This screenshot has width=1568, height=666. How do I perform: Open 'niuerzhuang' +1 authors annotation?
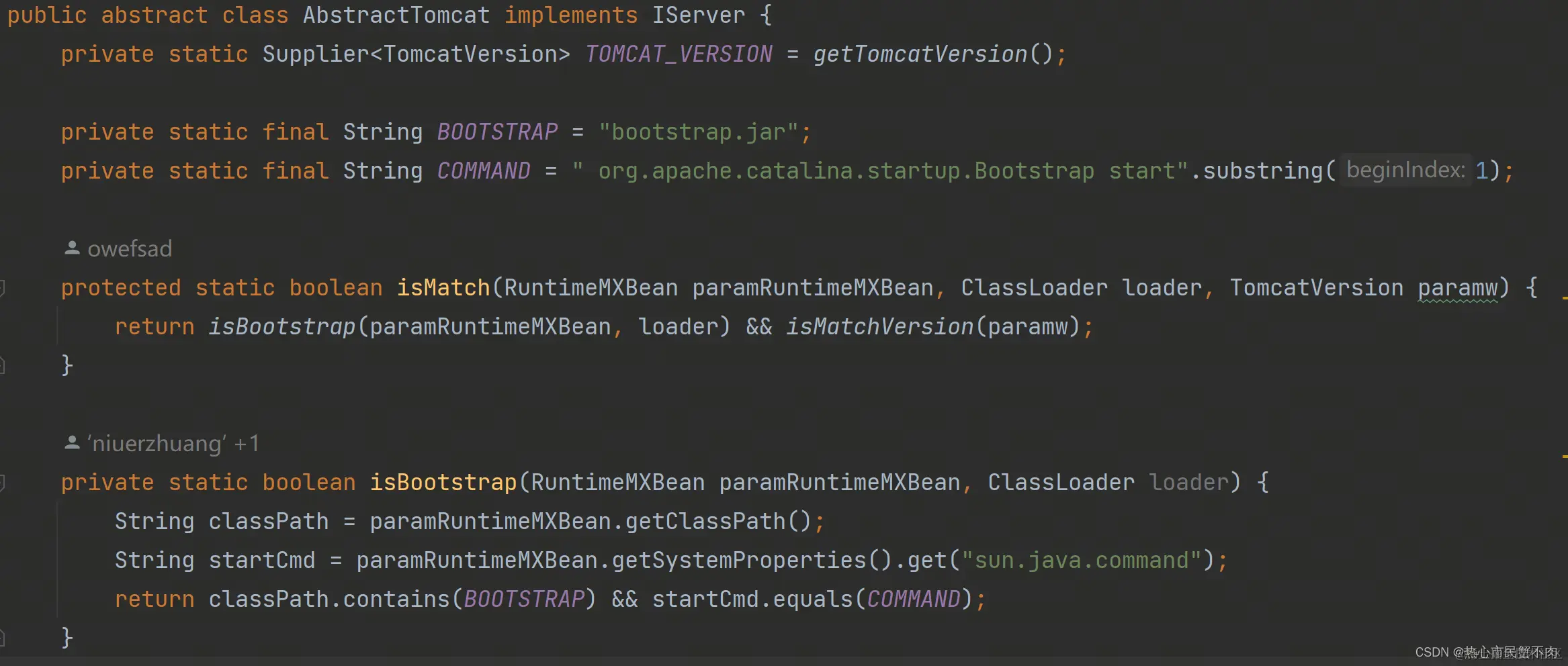pos(173,444)
